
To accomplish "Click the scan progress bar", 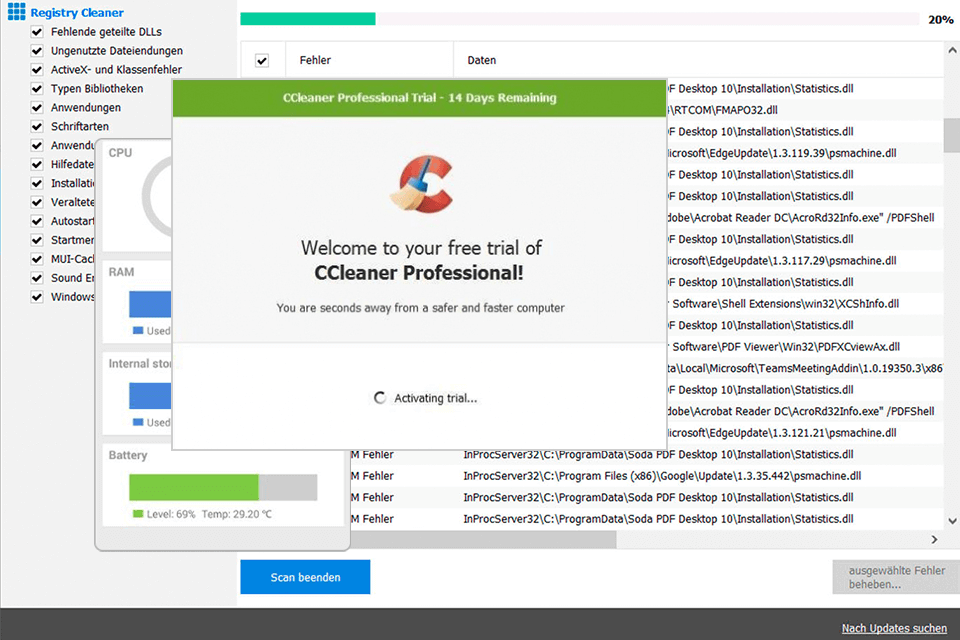I will tap(579, 19).
